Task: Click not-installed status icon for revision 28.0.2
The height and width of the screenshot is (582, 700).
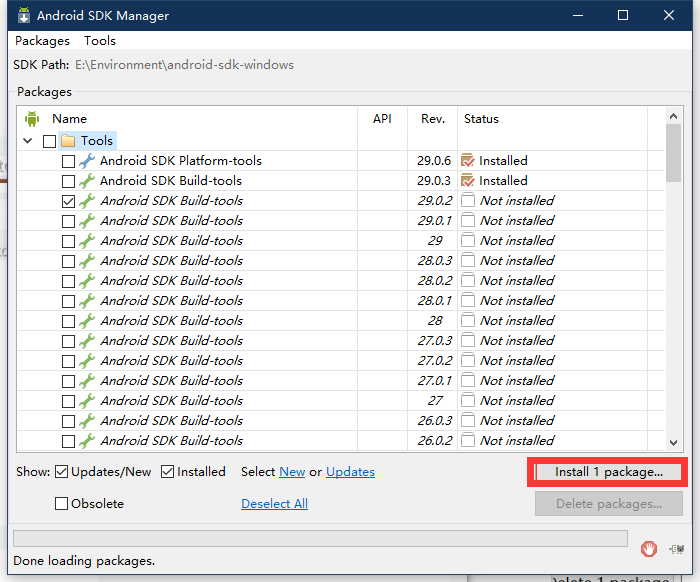Action: [x=467, y=280]
